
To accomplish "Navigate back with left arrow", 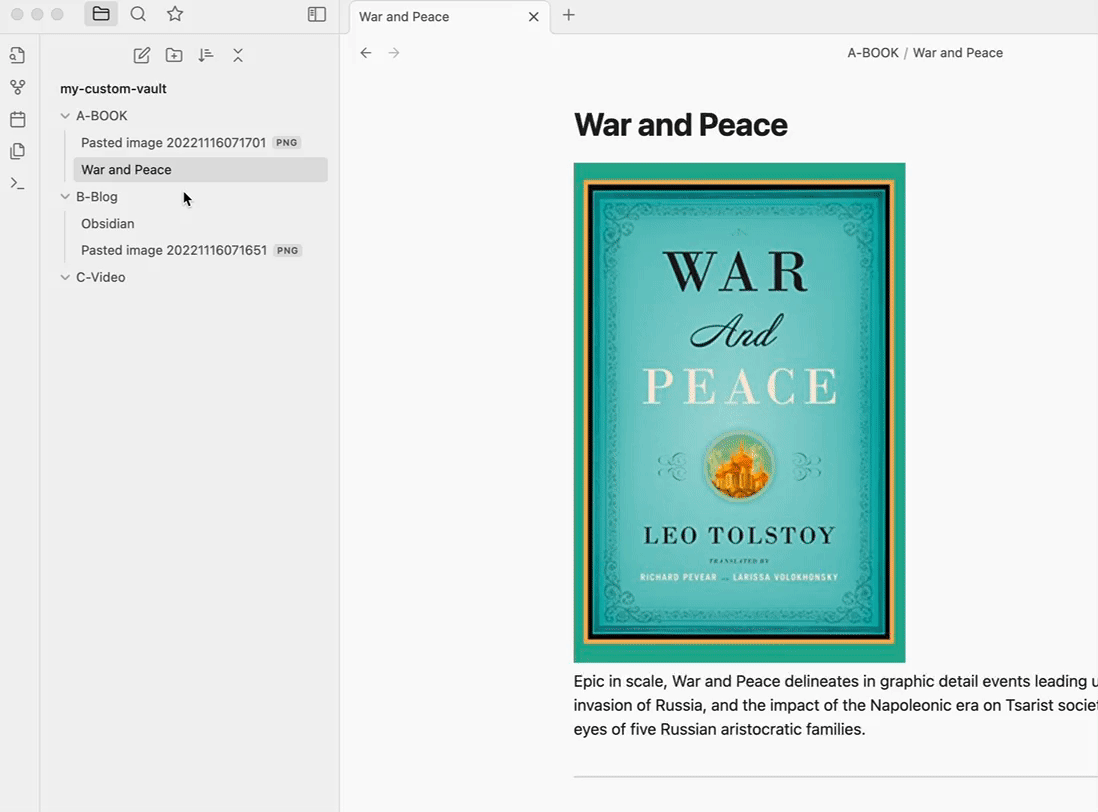I will coord(366,53).
